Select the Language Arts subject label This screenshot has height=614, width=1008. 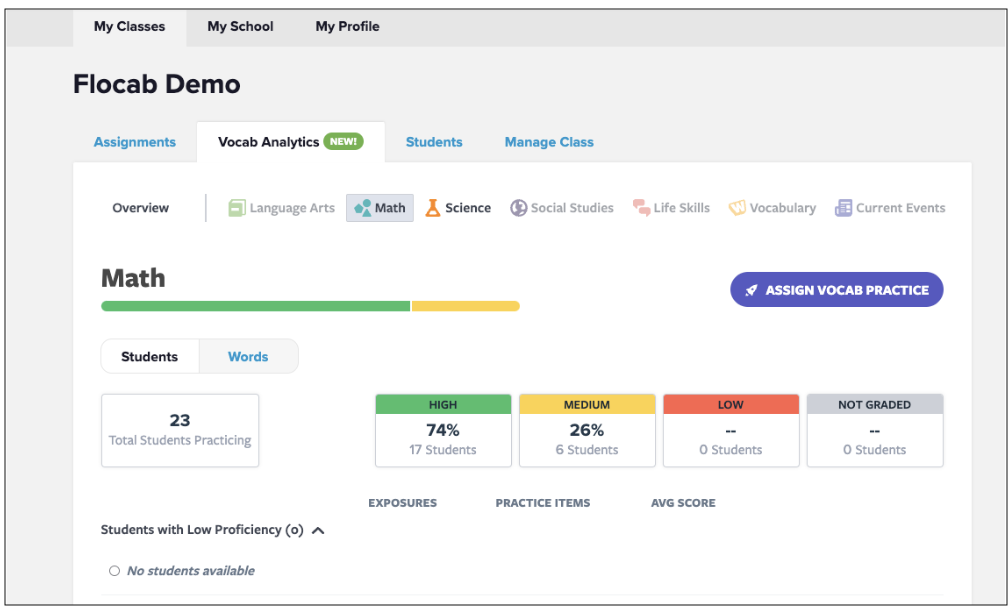292,208
